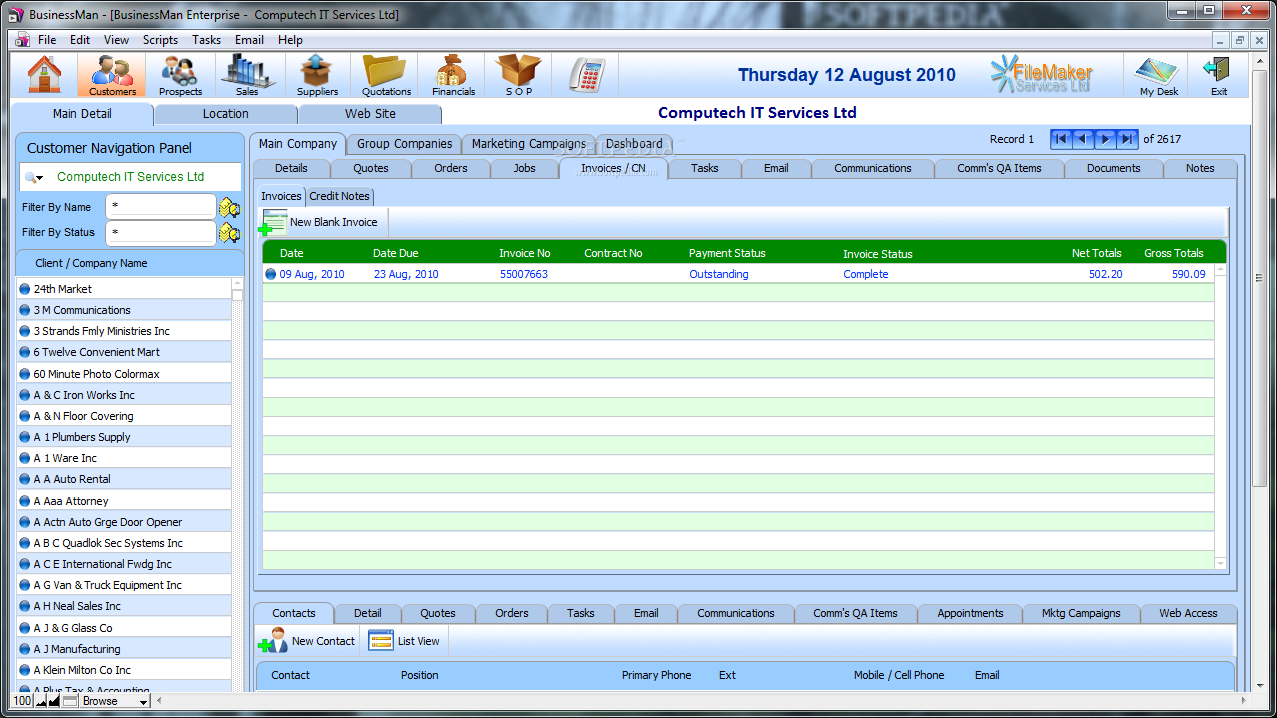Open My Desk
This screenshot has width=1277, height=718.
point(1159,75)
